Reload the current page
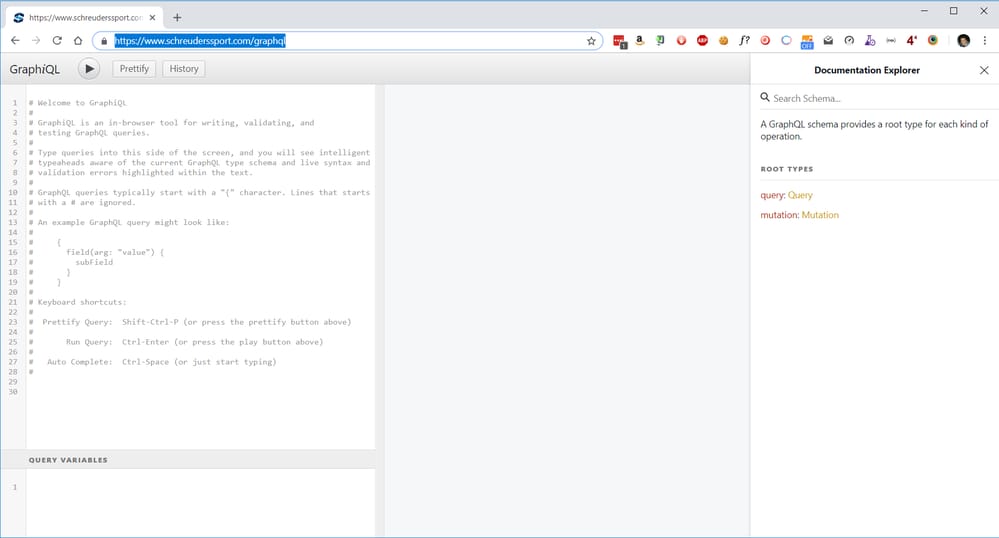 tap(57, 41)
